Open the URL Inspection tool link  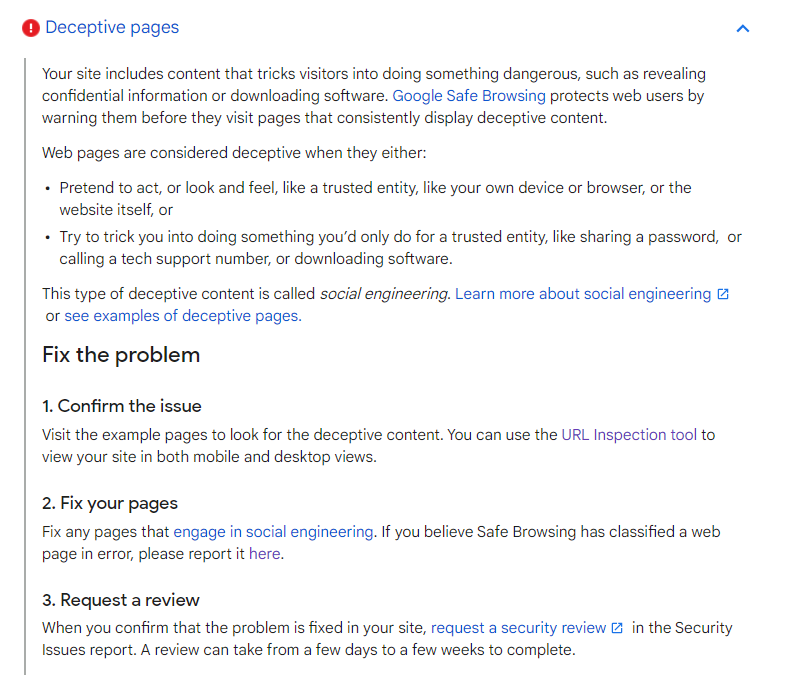click(629, 435)
